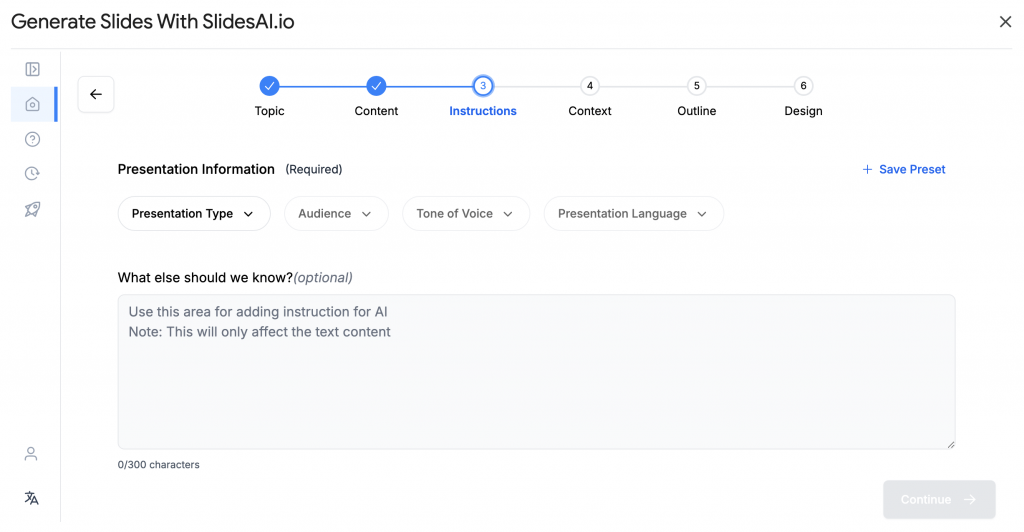The image size is (1024, 532).
Task: Open the history clock icon
Action: click(x=32, y=174)
